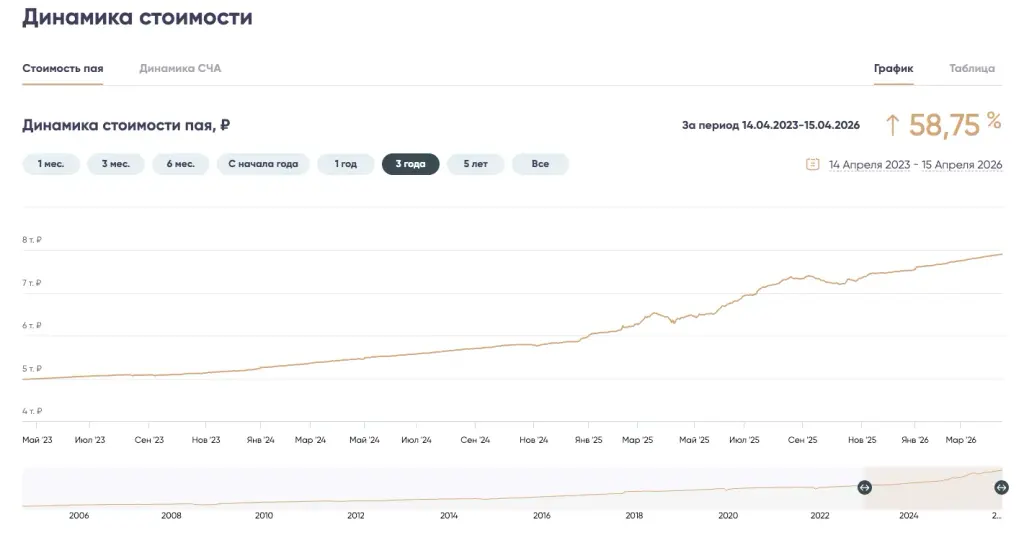1024x535 pixels.
Task: Click the shaded selected range in the navigator
Action: (x=933, y=488)
